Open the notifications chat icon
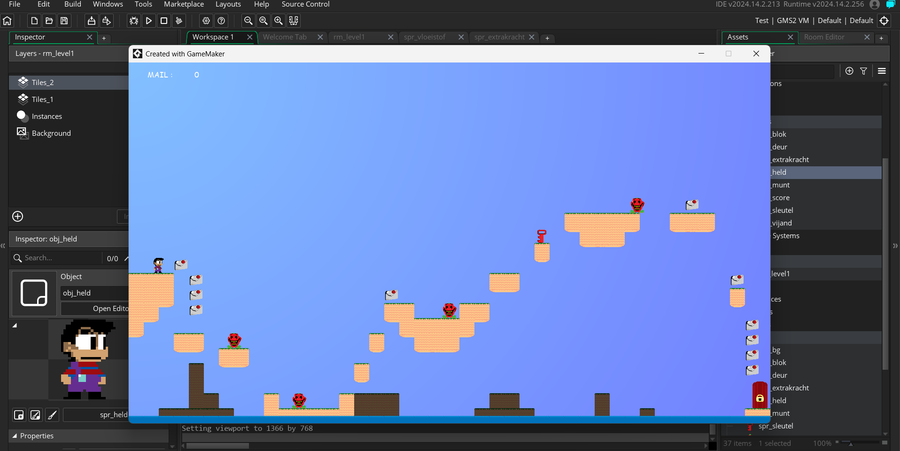 pos(891,5)
